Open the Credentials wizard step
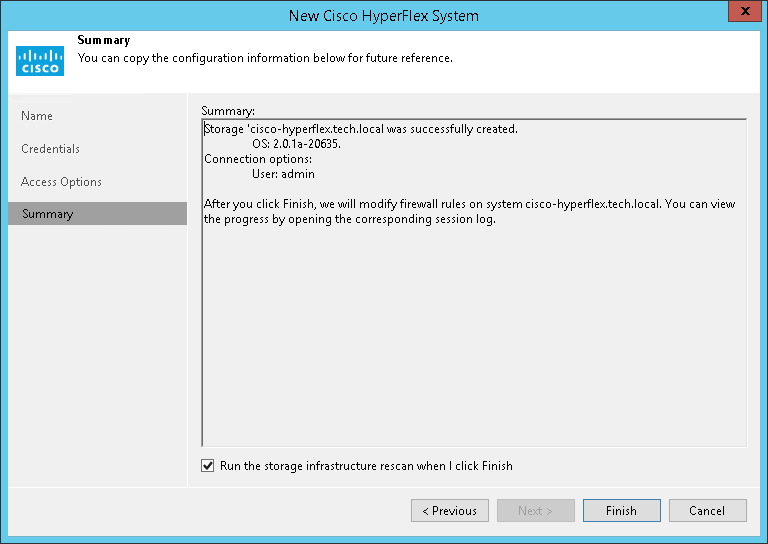Image resolution: width=768 pixels, height=544 pixels. click(50, 149)
